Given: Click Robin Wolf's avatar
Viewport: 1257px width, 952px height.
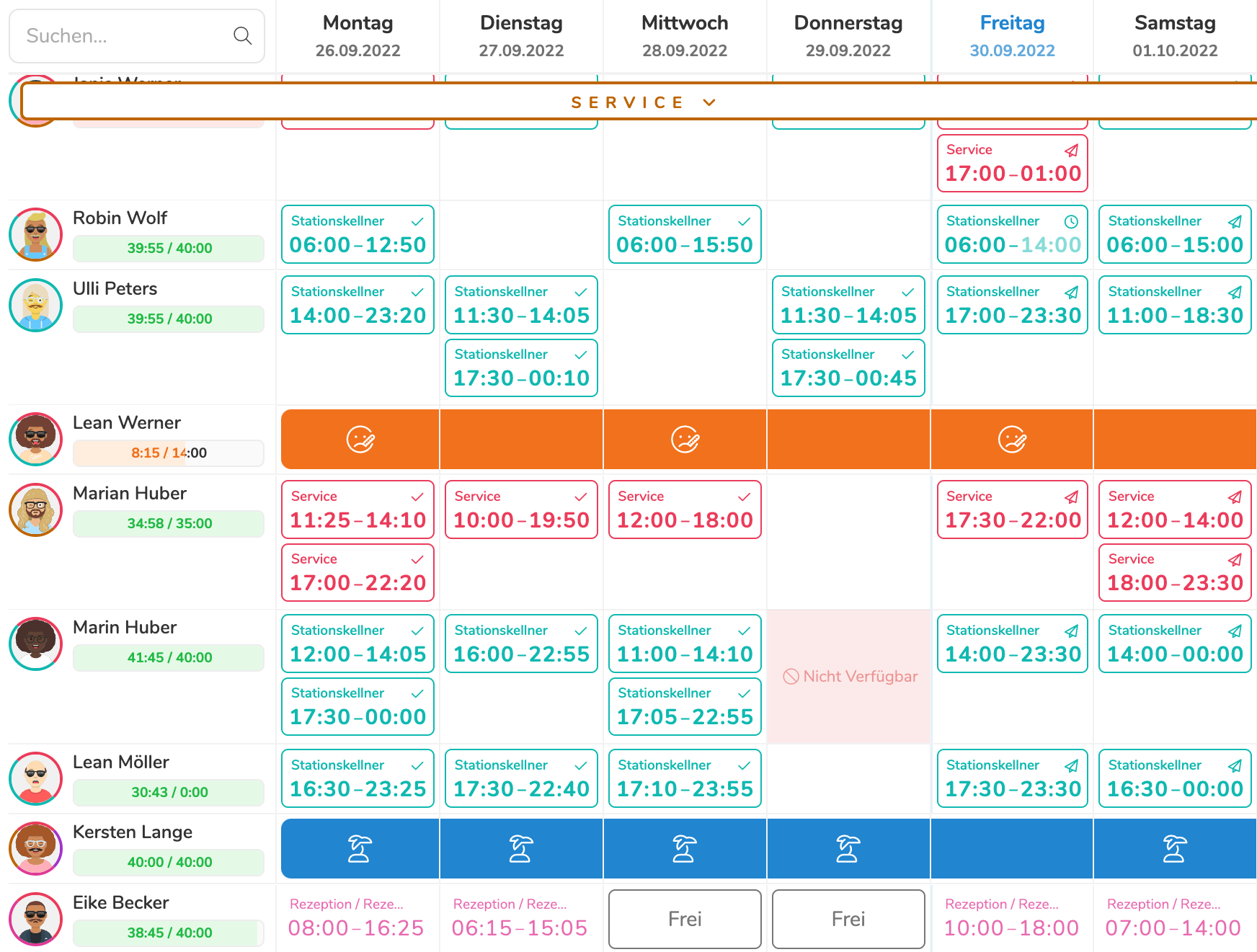Looking at the screenshot, I should pos(35,234).
